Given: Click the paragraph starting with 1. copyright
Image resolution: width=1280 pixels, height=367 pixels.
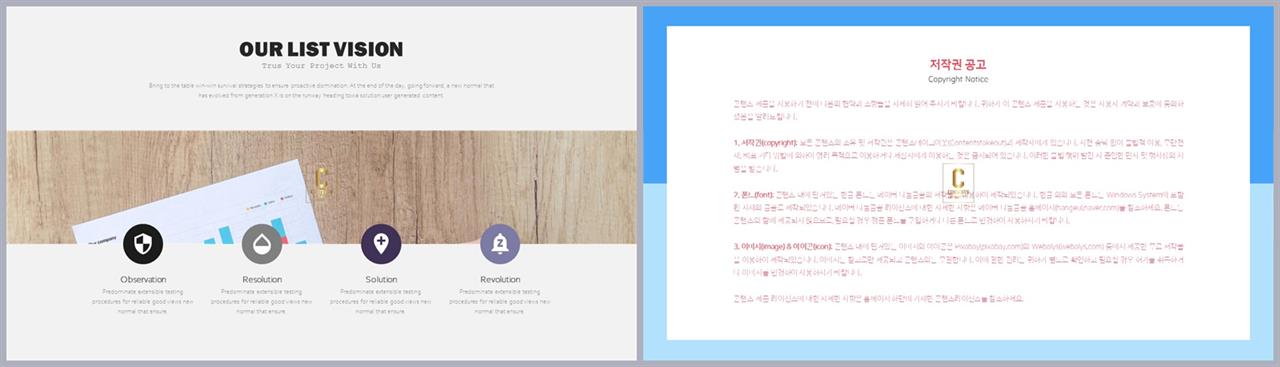Looking at the screenshot, I should tap(958, 155).
